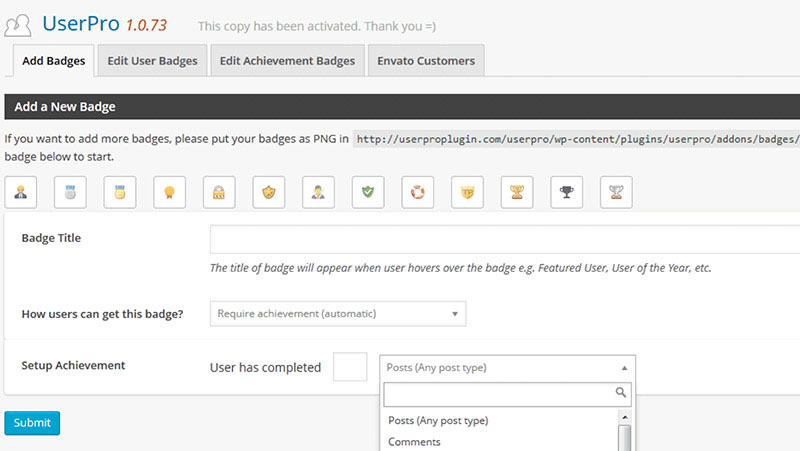Select the lifebuoy badge

pyautogui.click(x=418, y=192)
